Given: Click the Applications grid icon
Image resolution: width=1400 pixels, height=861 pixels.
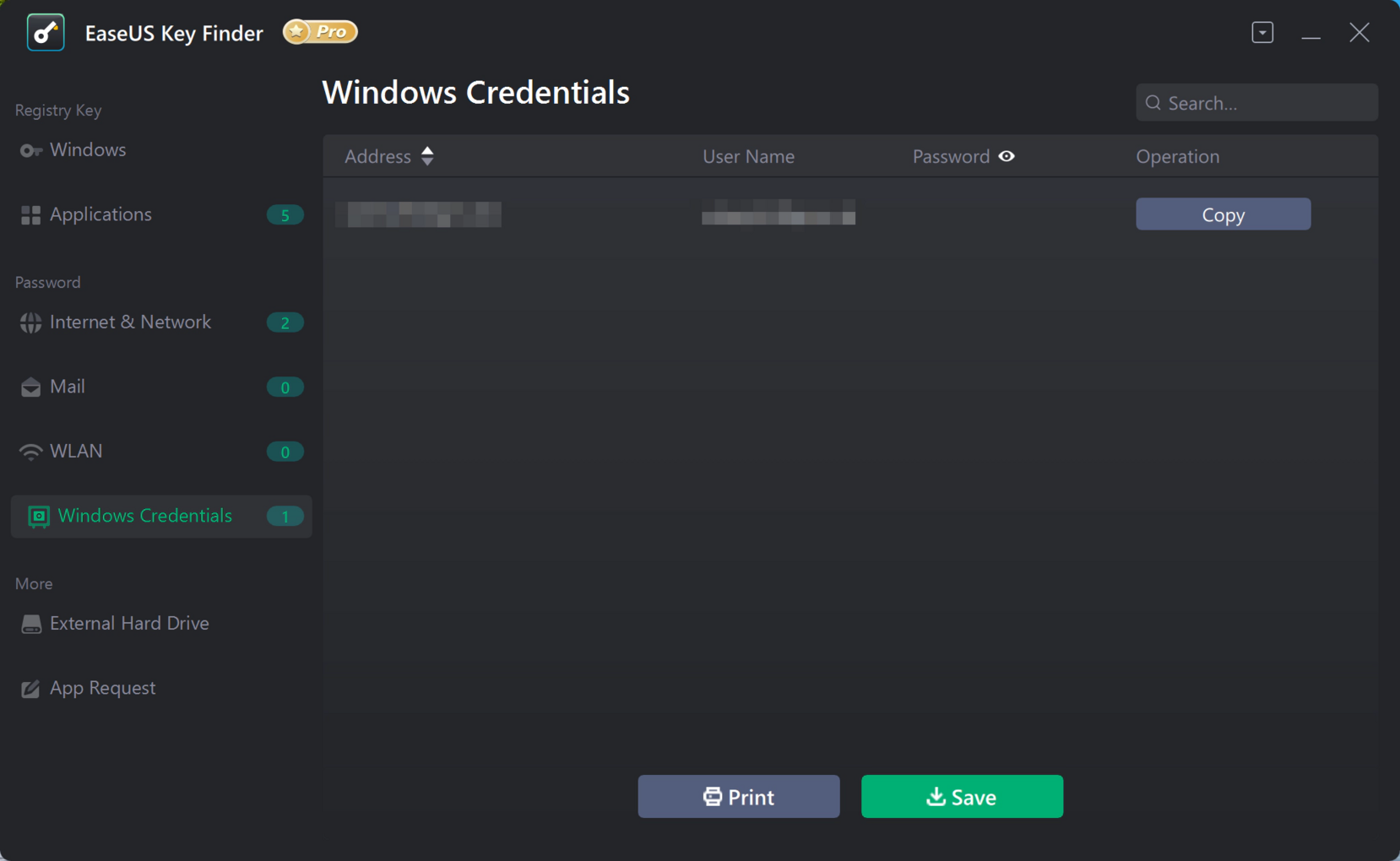Looking at the screenshot, I should [31, 215].
